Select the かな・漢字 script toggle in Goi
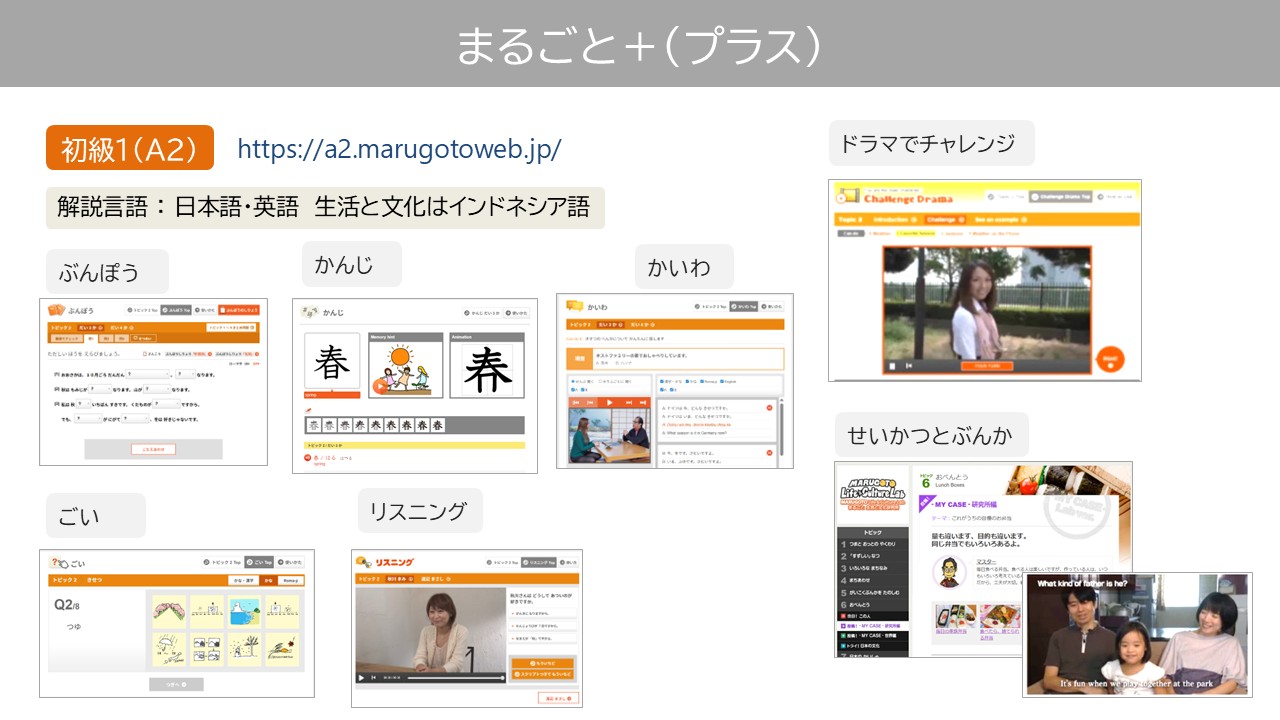This screenshot has height=720, width=1280. 243,580
